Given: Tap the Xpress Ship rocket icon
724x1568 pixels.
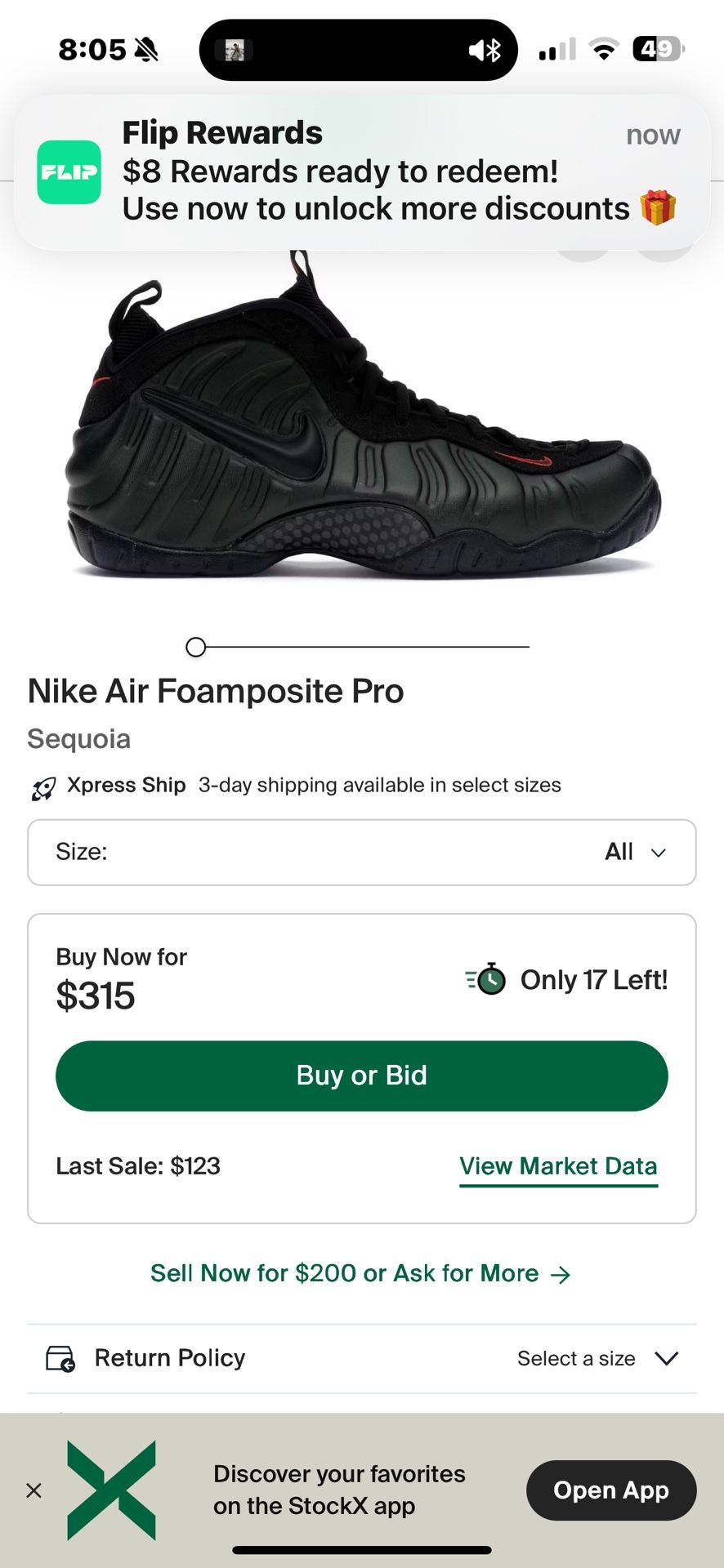Looking at the screenshot, I should [x=43, y=788].
